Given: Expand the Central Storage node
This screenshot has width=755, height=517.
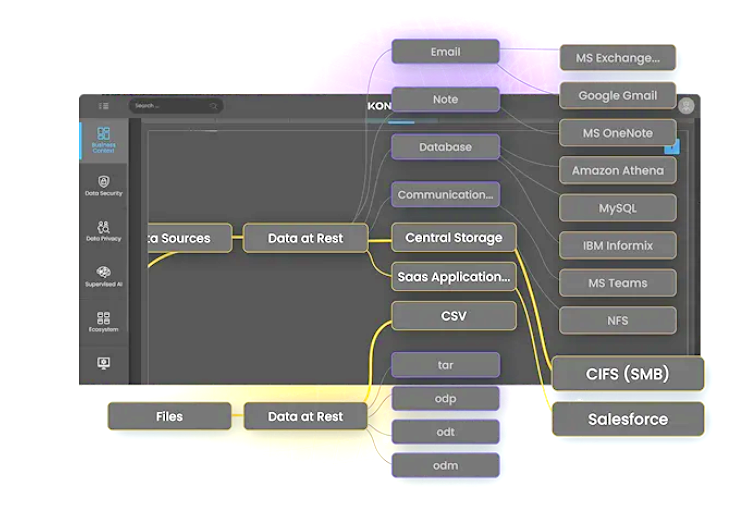Looking at the screenshot, I should coord(453,238).
